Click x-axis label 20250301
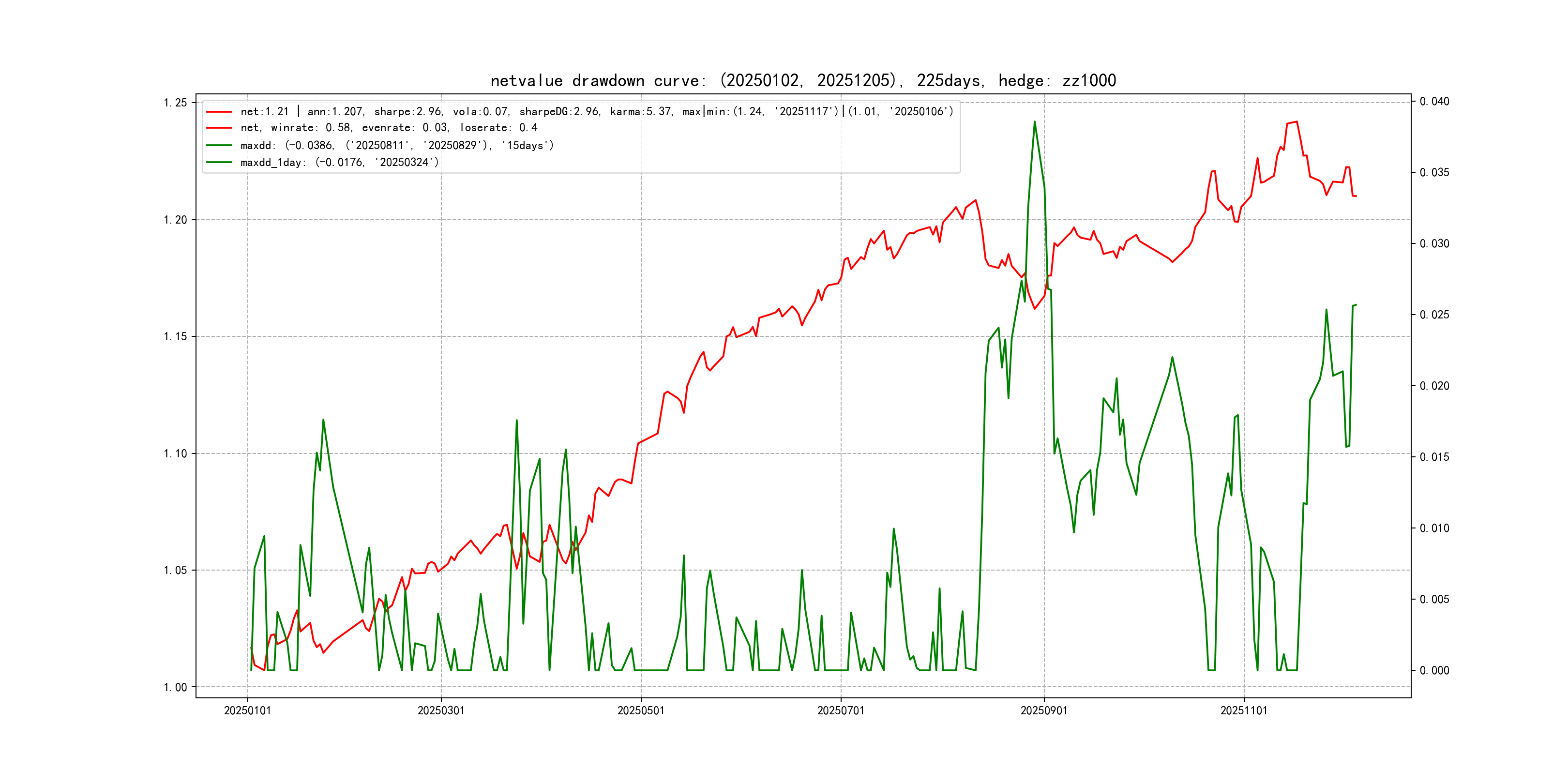This screenshot has height=784, width=1568. point(441,710)
